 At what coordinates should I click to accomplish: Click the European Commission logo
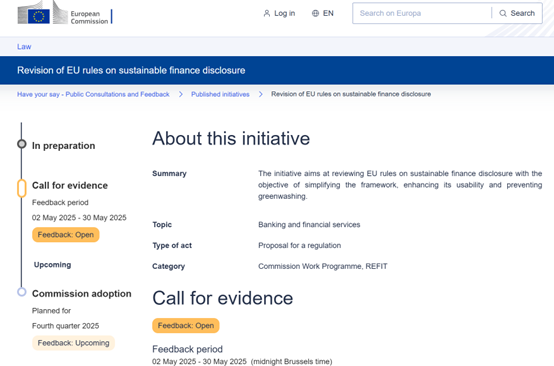pyautogui.click(x=65, y=13)
